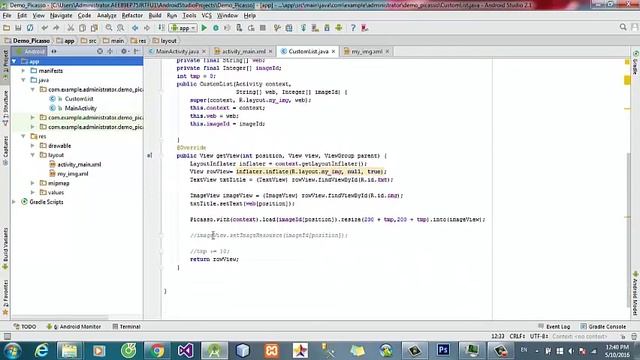
Task: Switch to the my_img.xml tab
Action: 367,51
